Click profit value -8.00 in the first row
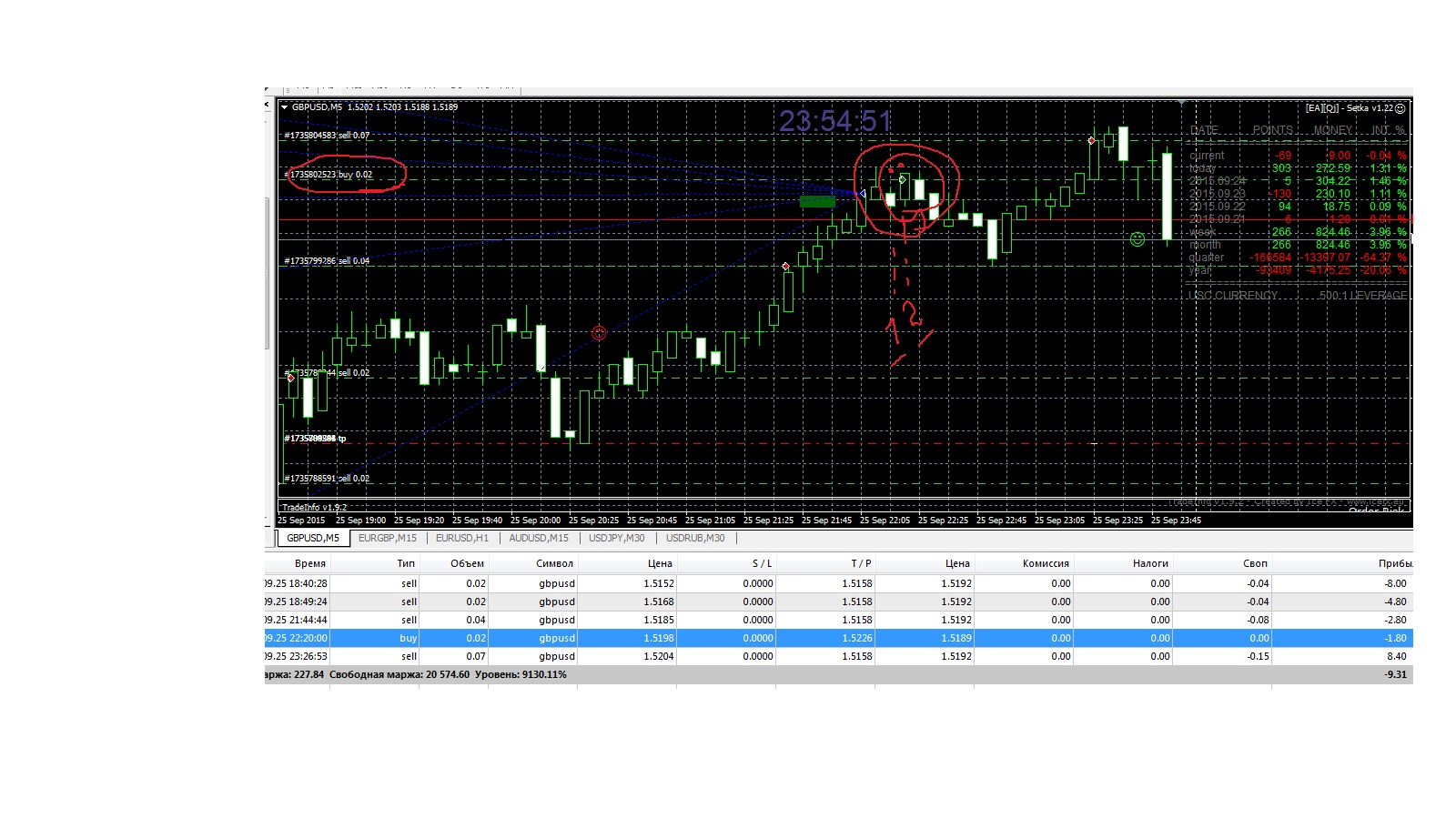 (x=1395, y=583)
